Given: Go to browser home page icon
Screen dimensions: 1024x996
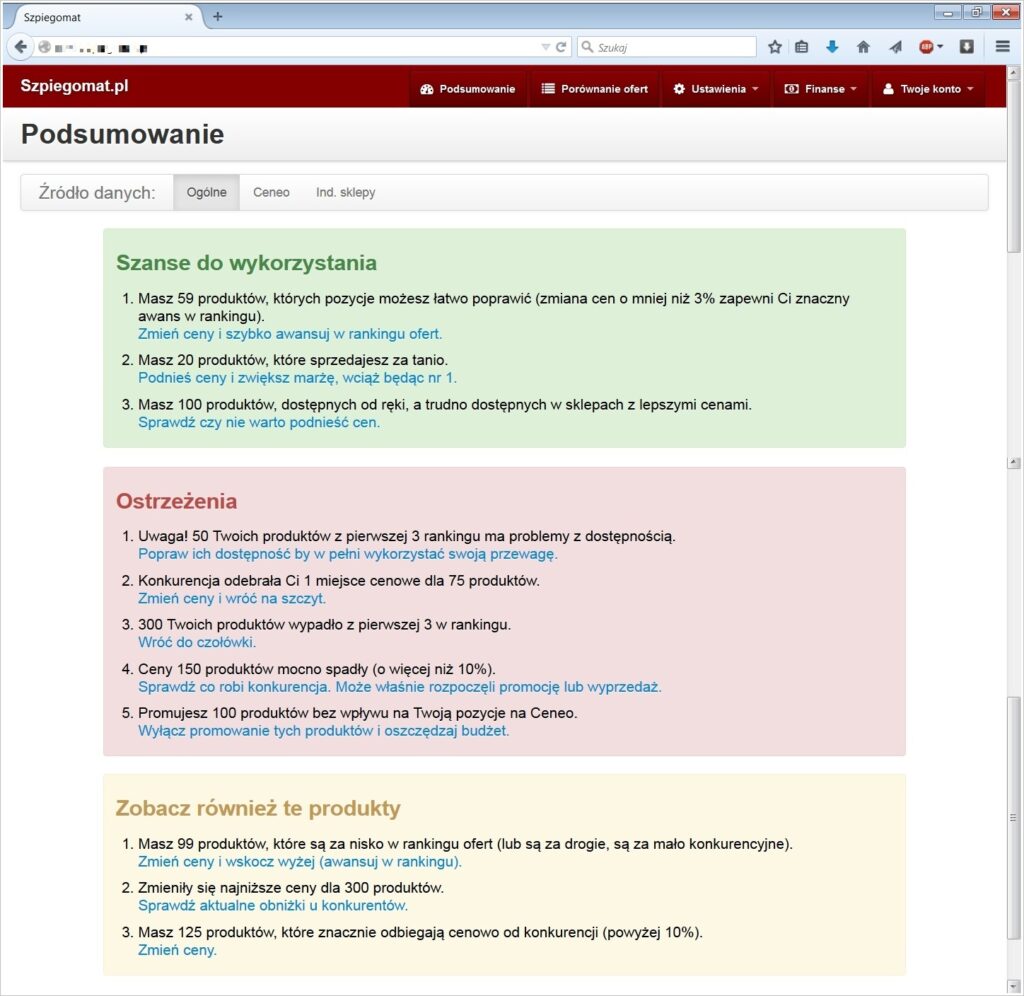Looking at the screenshot, I should [x=863, y=47].
